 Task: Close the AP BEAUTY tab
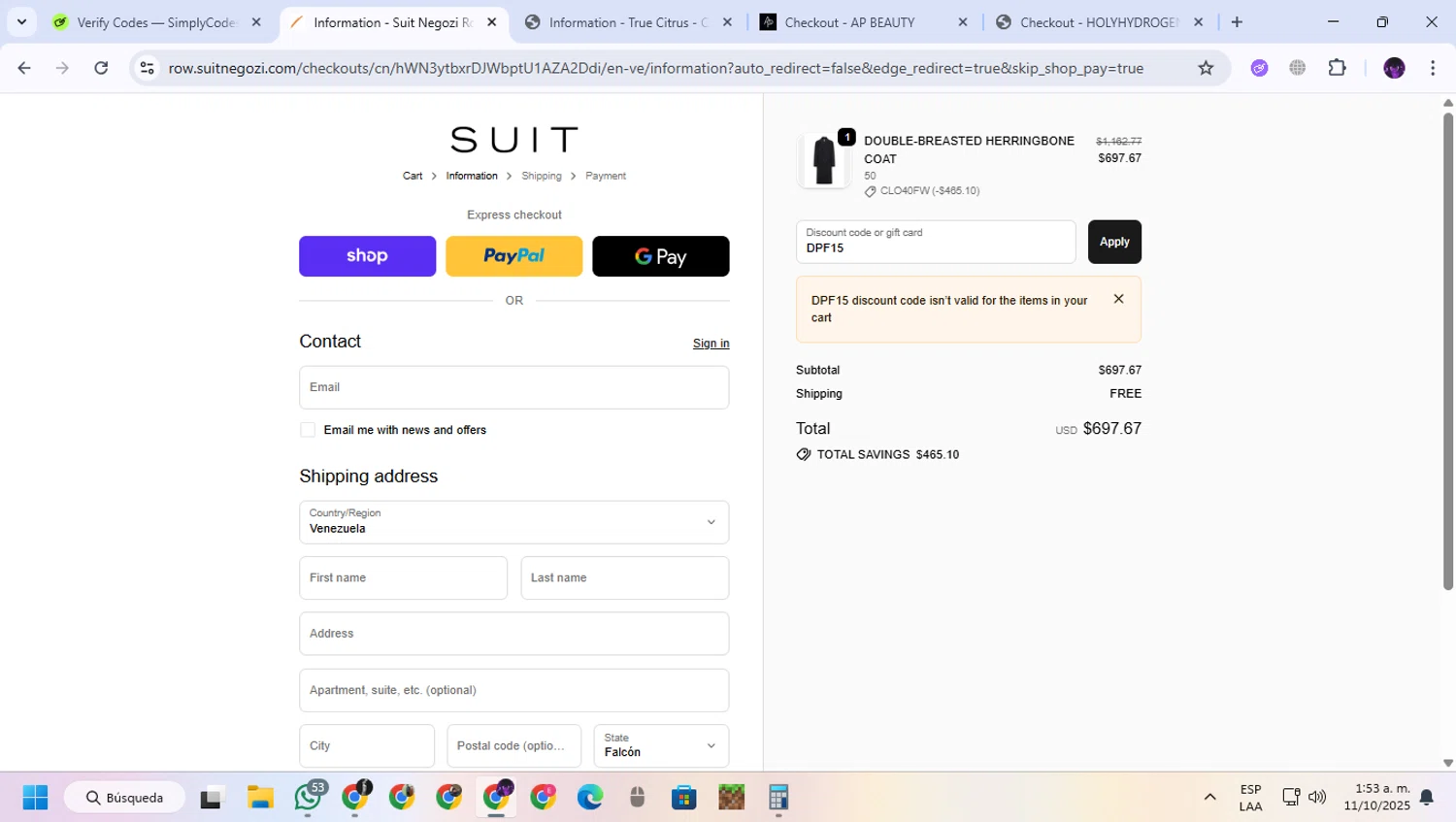pos(962,21)
